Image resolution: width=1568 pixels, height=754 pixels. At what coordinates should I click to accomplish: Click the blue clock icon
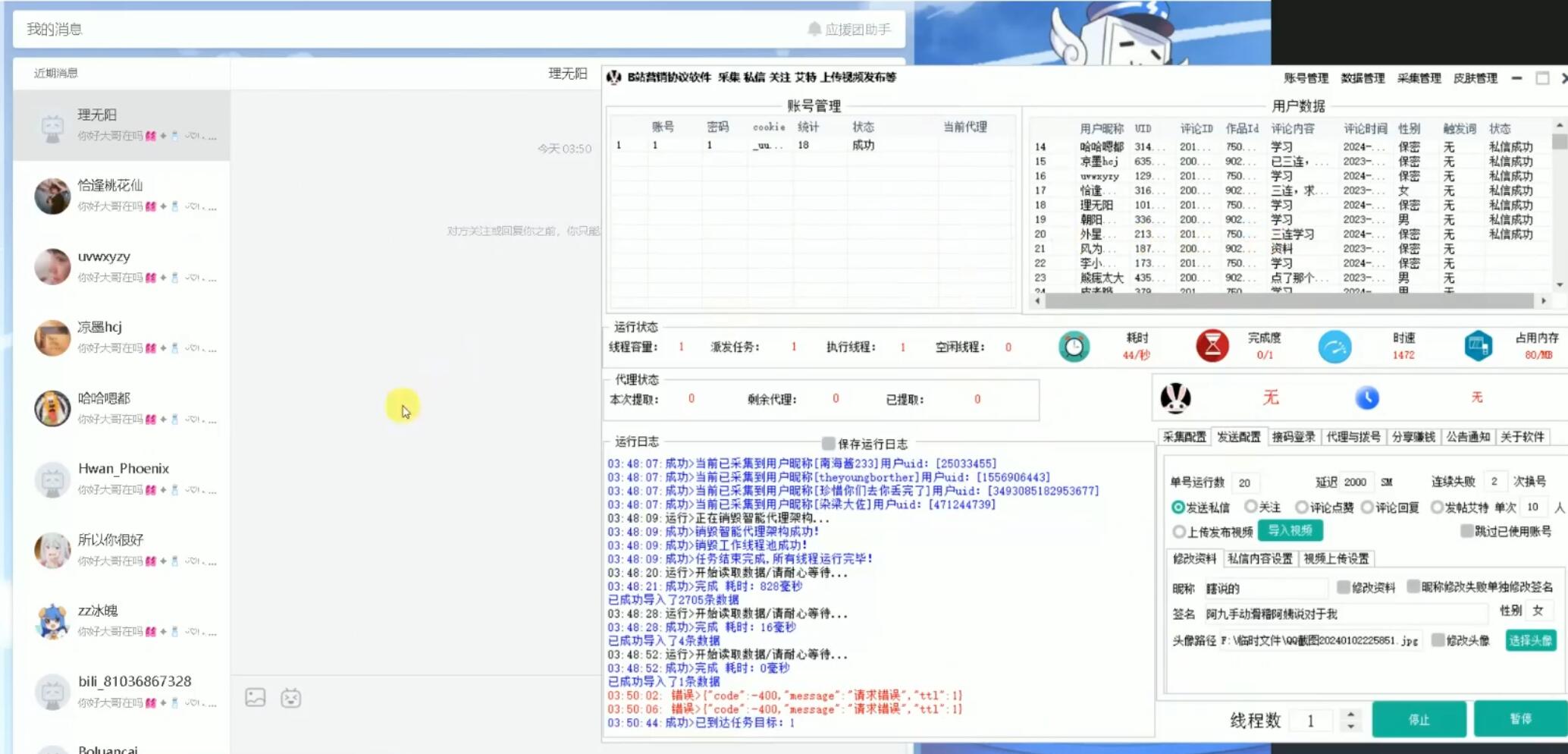point(1366,397)
